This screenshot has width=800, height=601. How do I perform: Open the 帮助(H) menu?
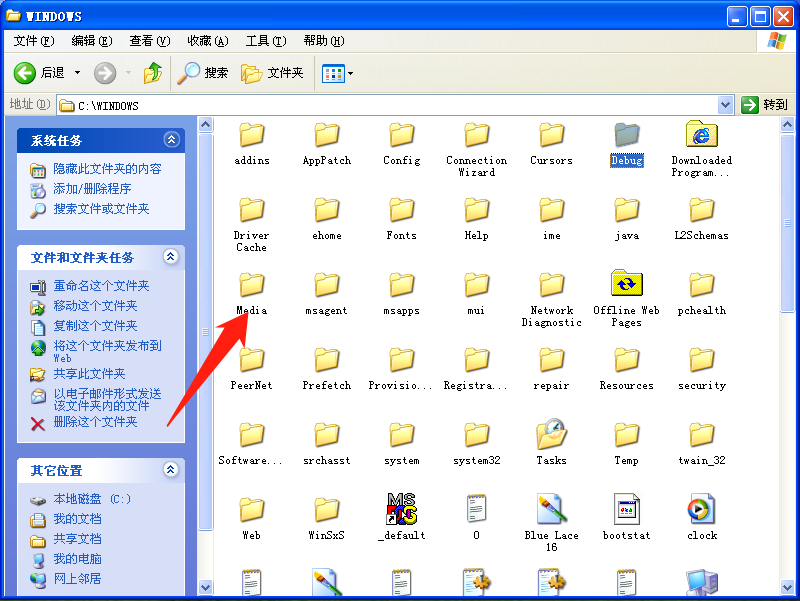(324, 41)
